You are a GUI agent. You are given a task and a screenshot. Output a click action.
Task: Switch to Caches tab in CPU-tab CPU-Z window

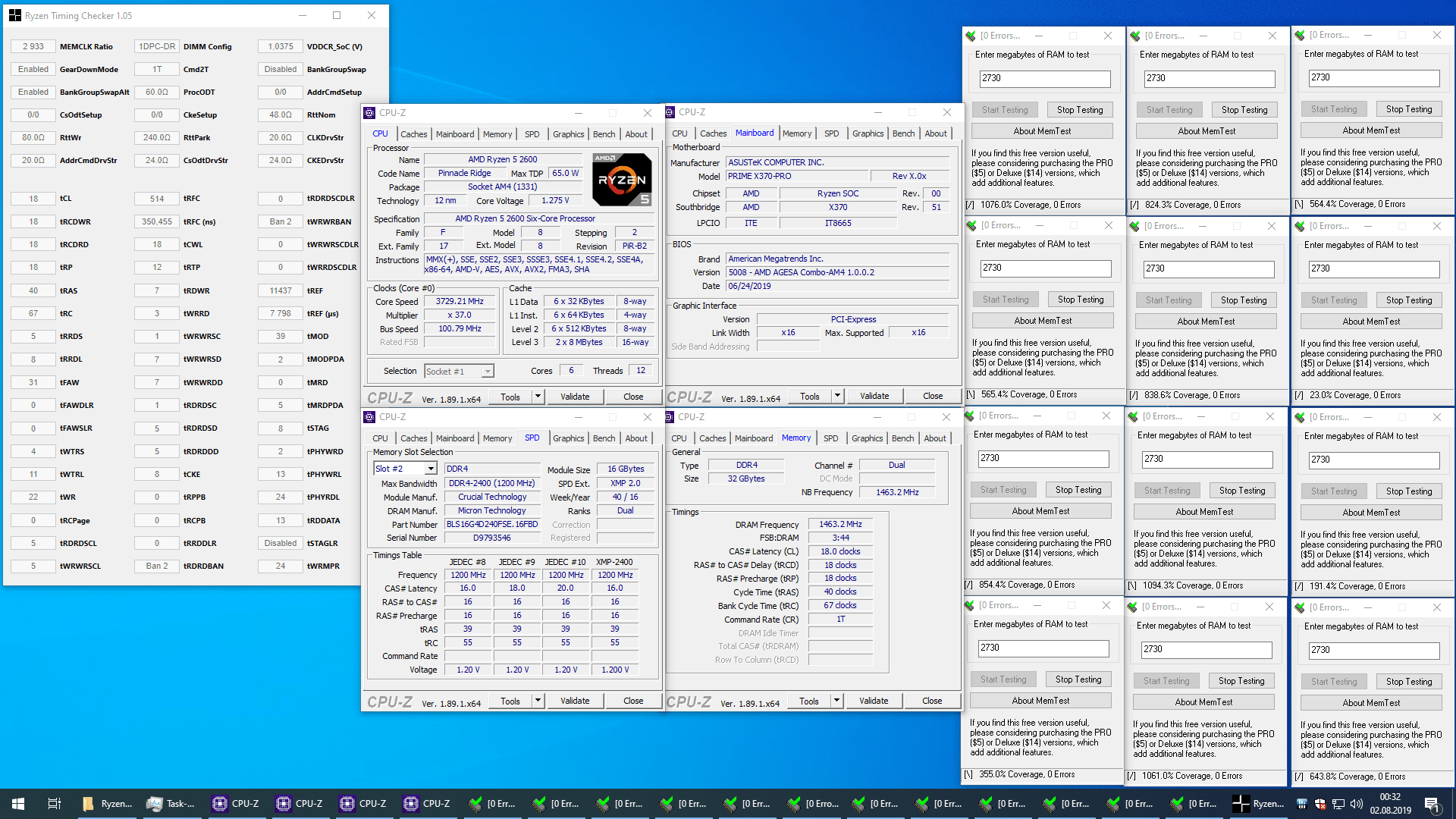(413, 134)
